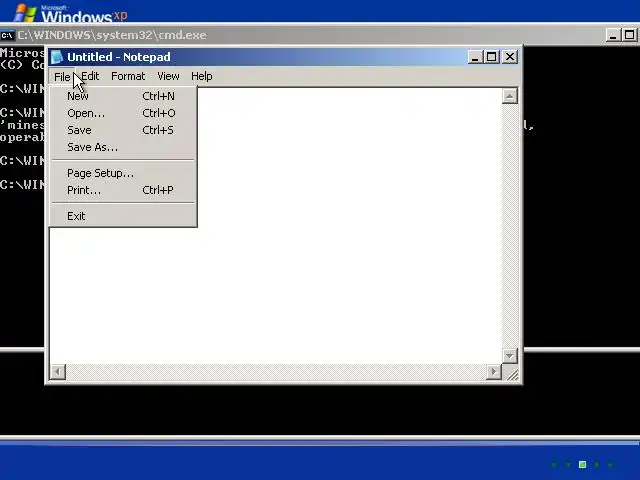This screenshot has height=480, width=640.
Task: Maximize the Notepad window
Action: (x=491, y=57)
